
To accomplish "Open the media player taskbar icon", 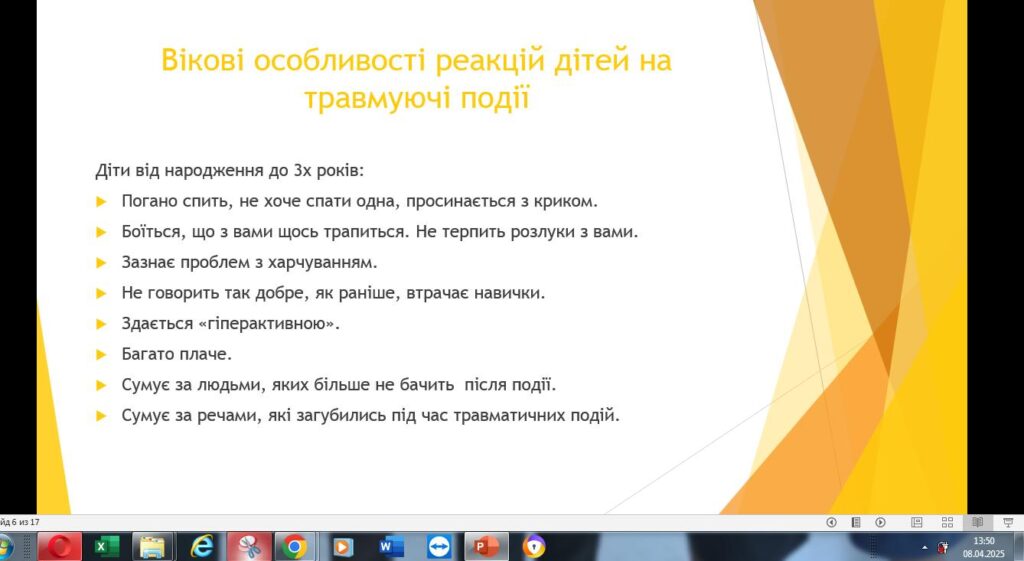I will [343, 547].
